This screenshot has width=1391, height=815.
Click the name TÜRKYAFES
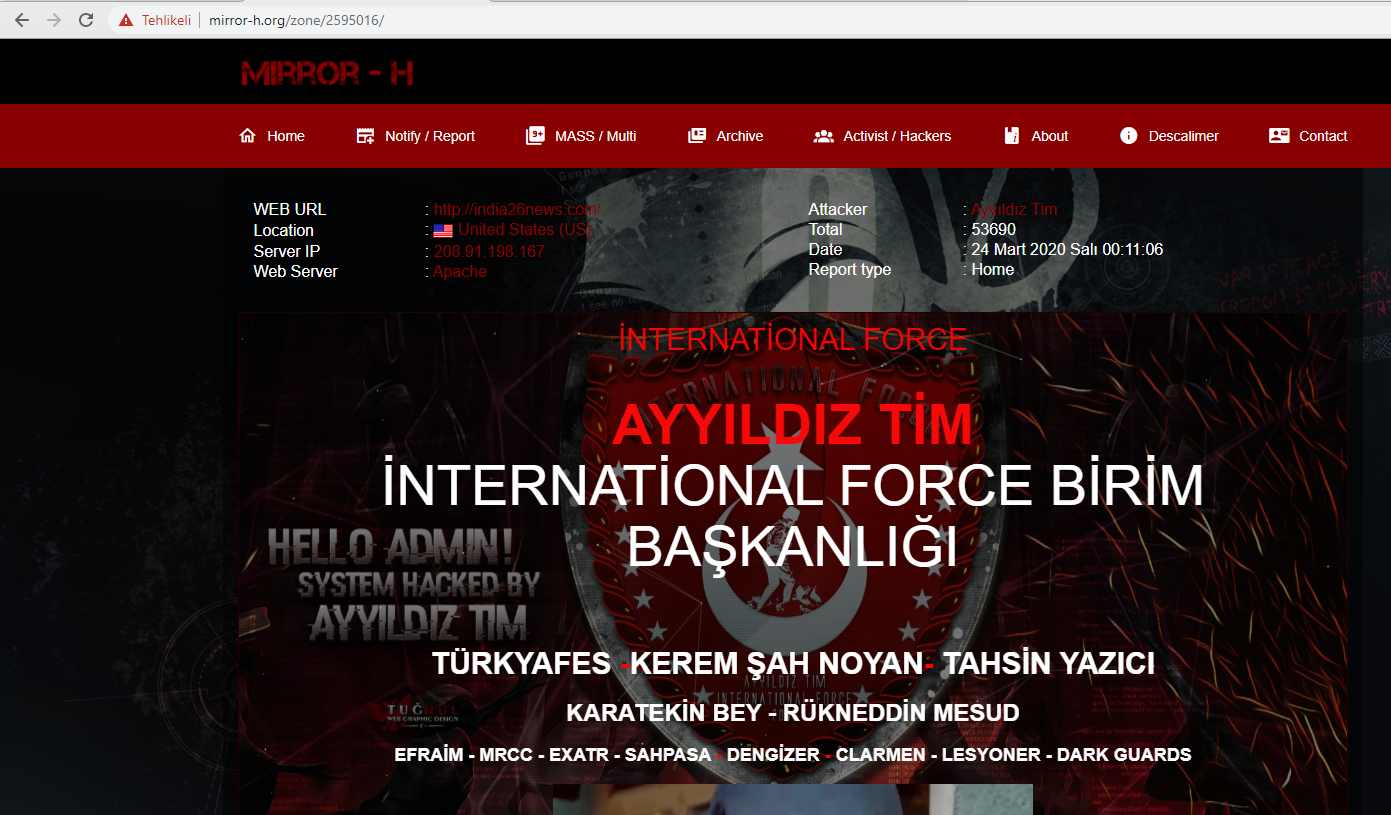point(521,663)
